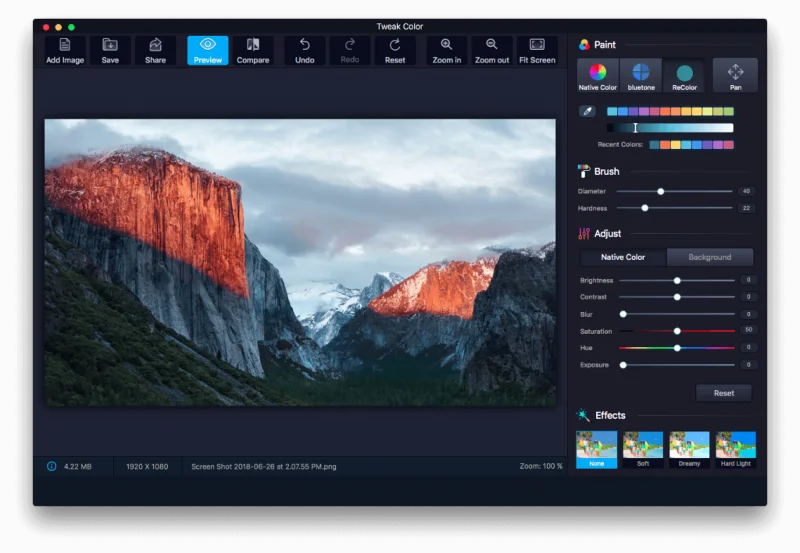Click the mountain image on the canvas
This screenshot has height=553, width=800.
click(x=300, y=262)
